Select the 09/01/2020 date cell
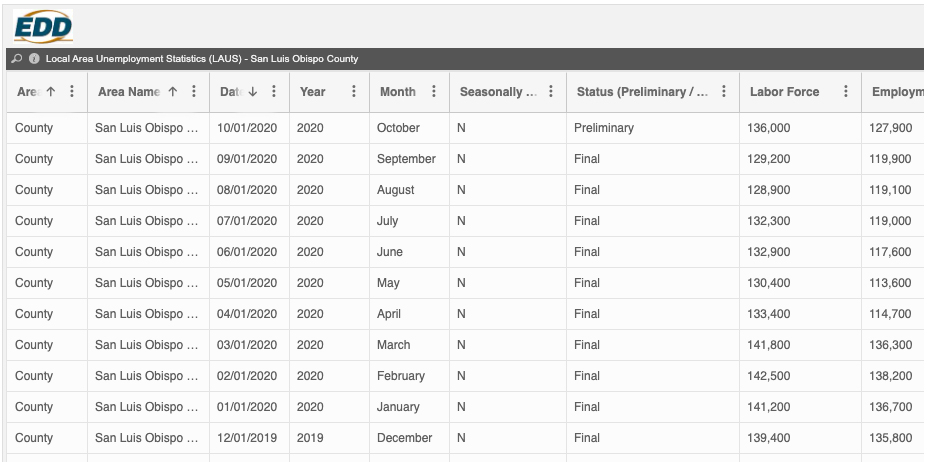Screen dimensions: 929x462 click(x=247, y=159)
